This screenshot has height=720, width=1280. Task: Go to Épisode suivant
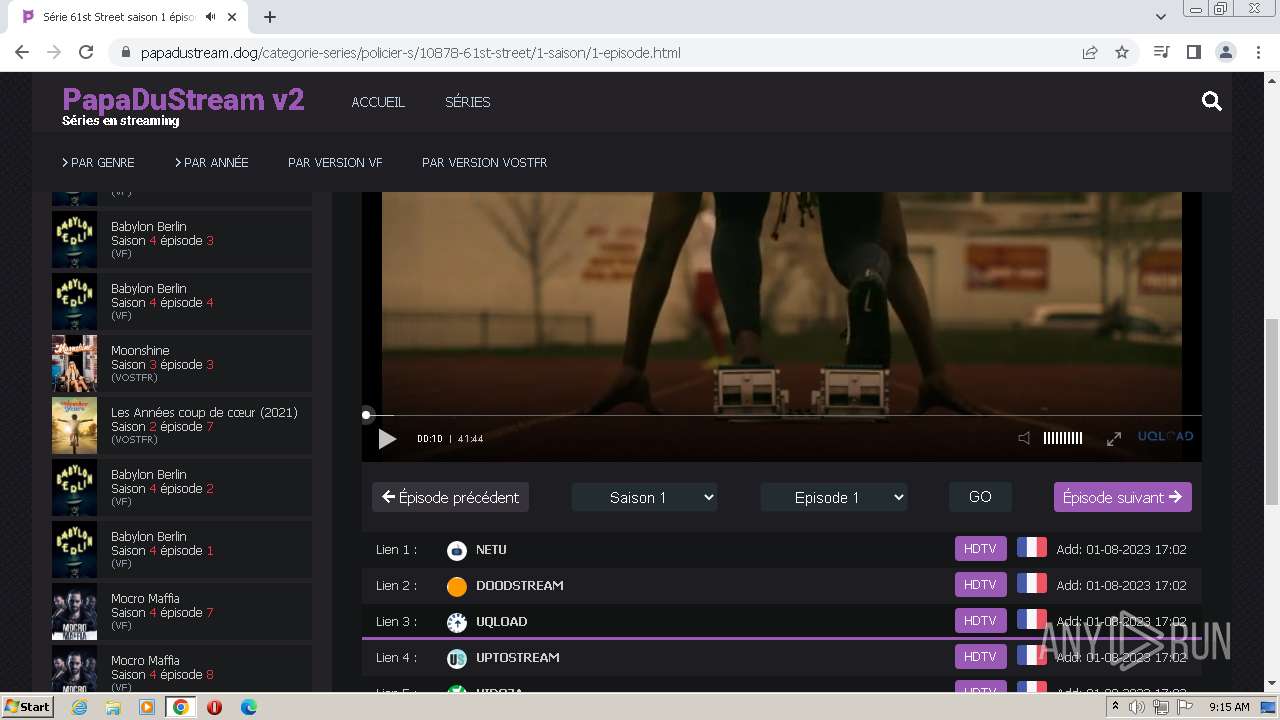point(1122,497)
